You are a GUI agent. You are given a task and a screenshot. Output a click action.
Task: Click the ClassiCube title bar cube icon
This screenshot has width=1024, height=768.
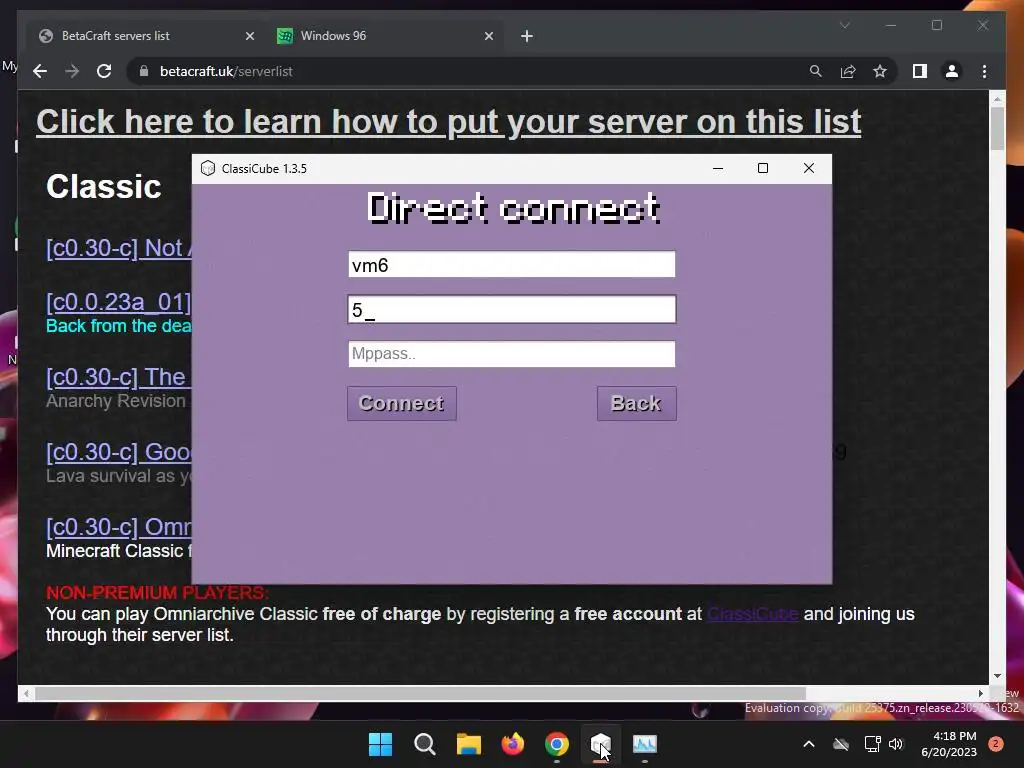pyautogui.click(x=208, y=168)
